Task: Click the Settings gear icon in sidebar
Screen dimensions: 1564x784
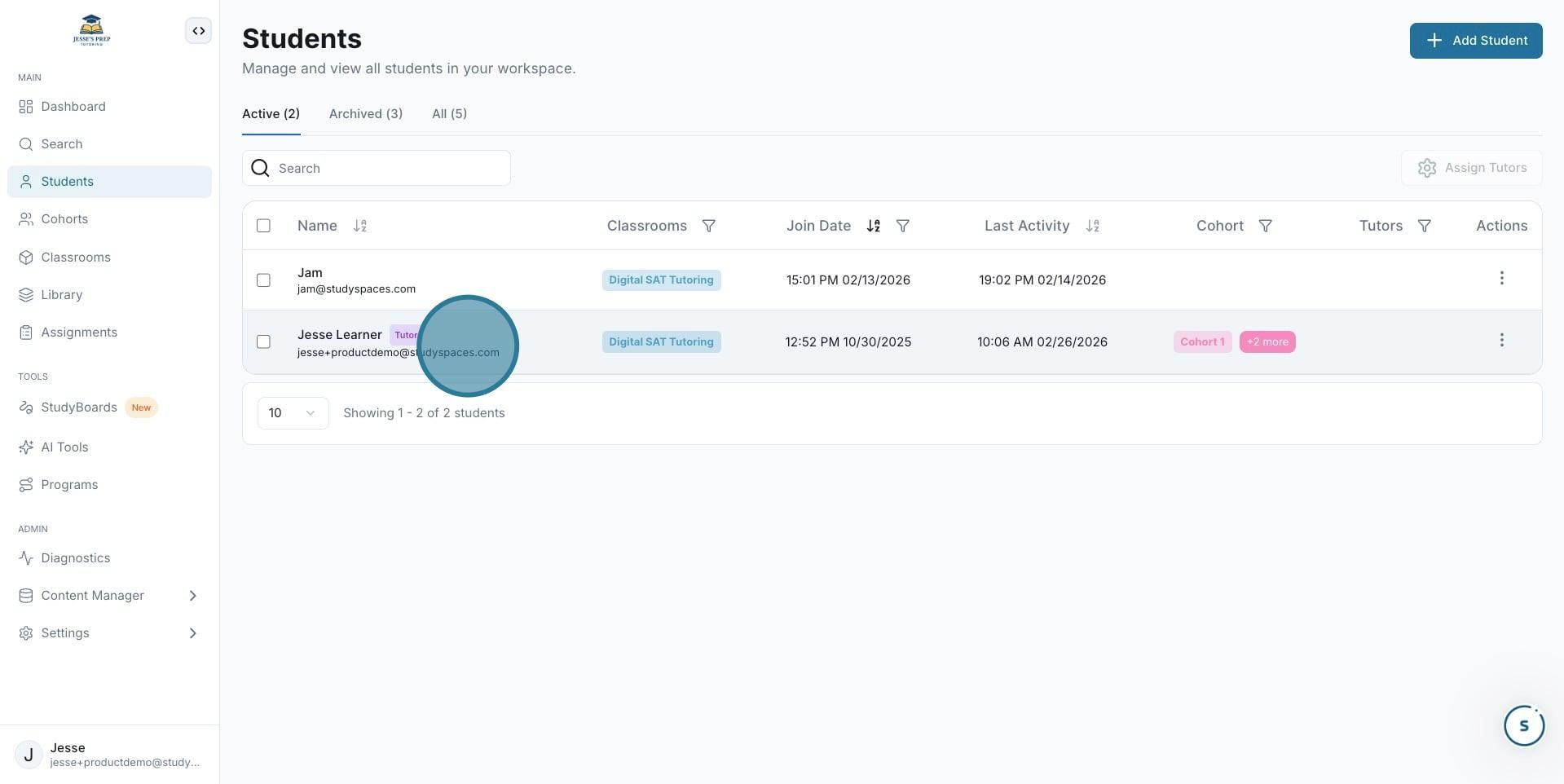Action: (26, 633)
